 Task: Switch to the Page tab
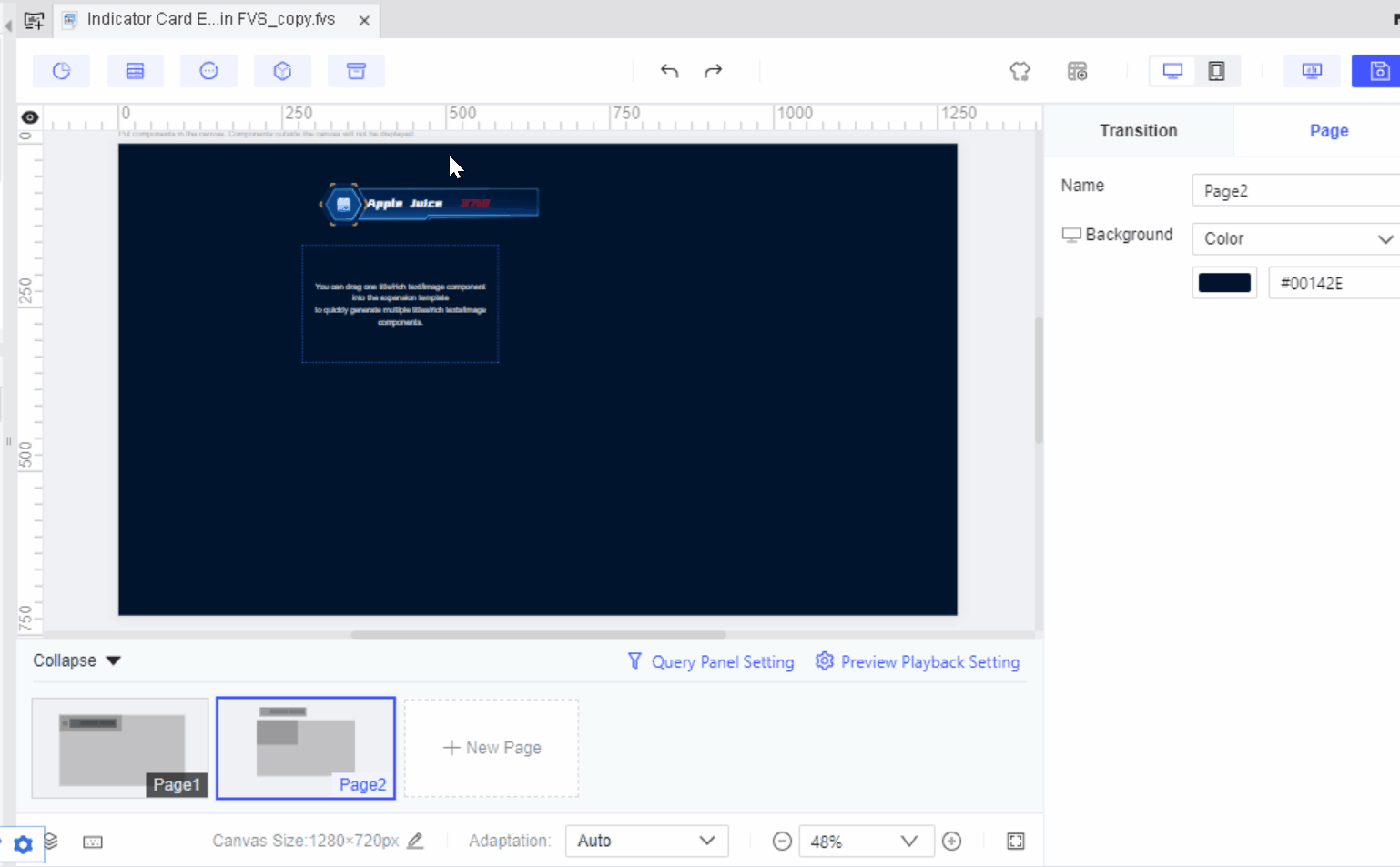pyautogui.click(x=1329, y=130)
